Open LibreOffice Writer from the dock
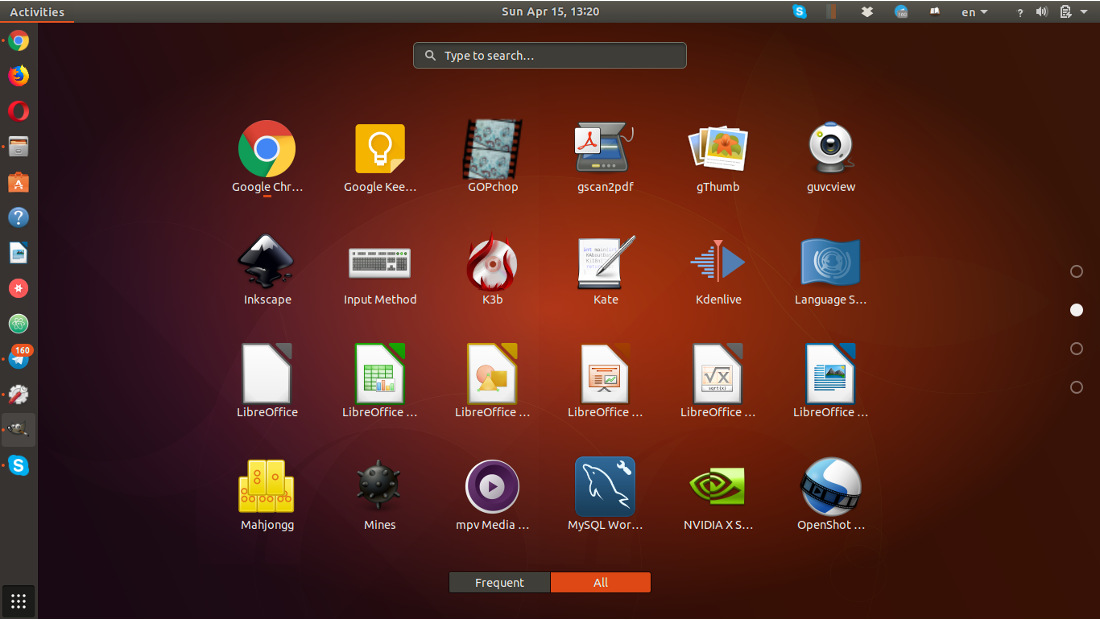 coord(18,253)
